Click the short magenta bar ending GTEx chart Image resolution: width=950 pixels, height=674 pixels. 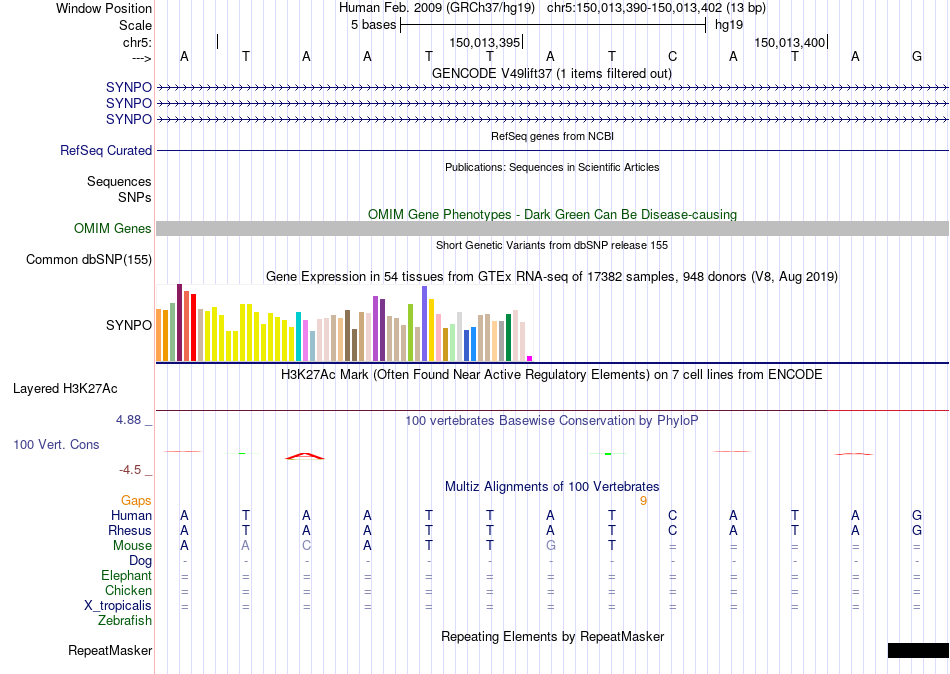[530, 358]
